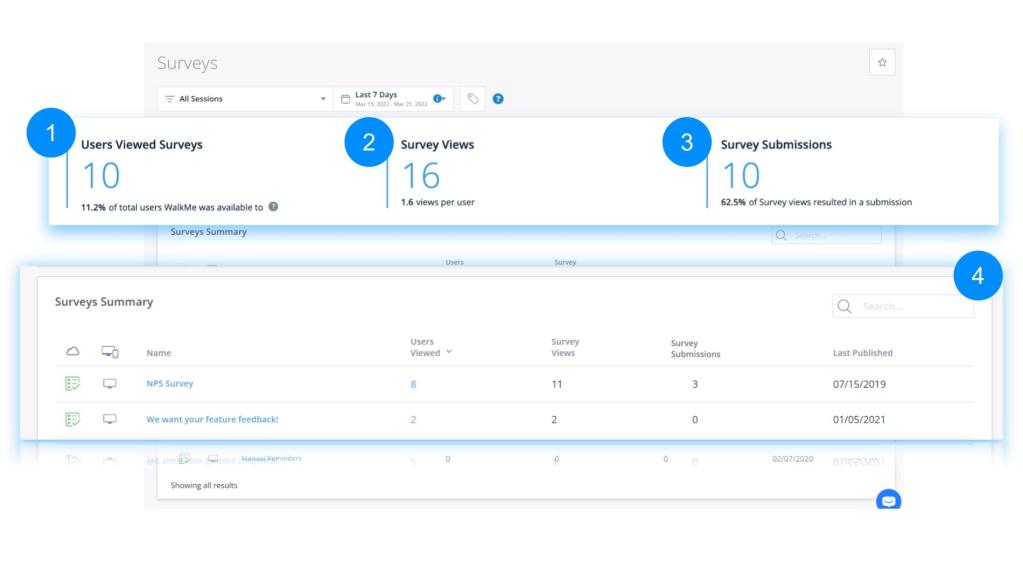Sort by the Users Viewed column
The image size is (1023, 582).
click(430, 347)
